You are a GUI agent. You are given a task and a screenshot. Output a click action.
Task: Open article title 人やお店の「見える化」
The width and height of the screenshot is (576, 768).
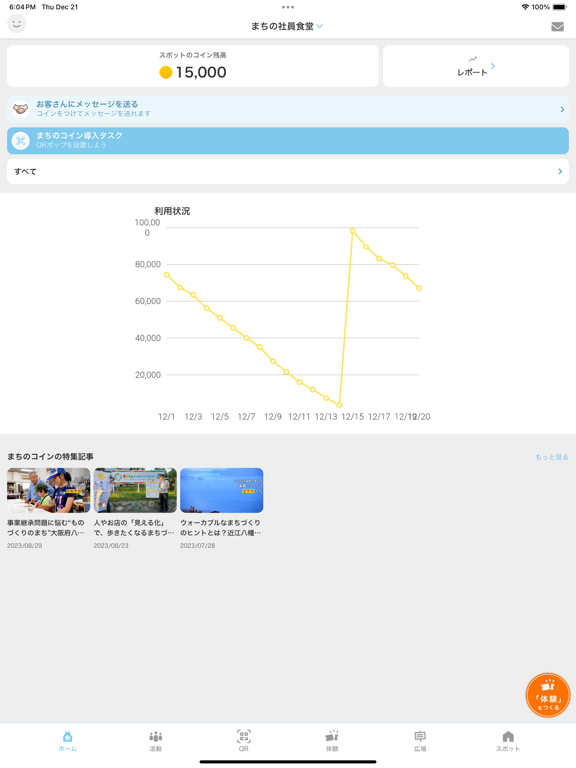[x=134, y=528]
